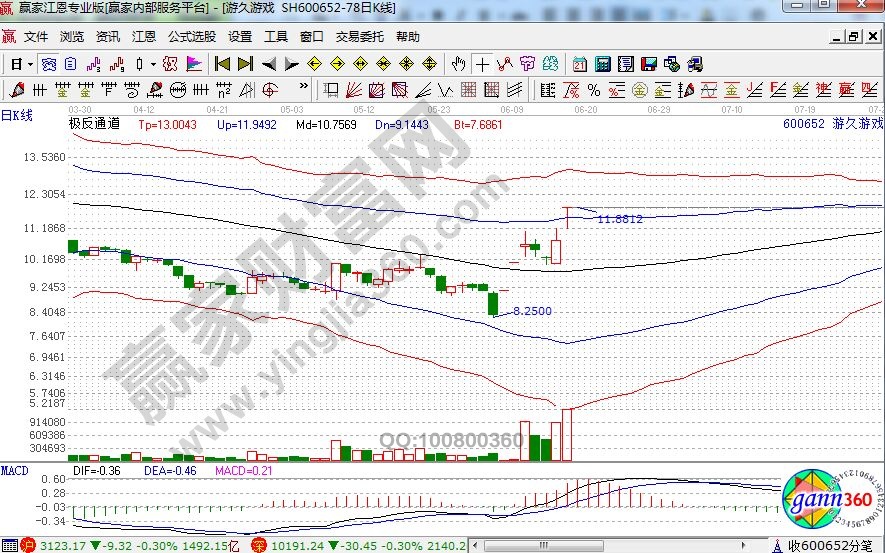The width and height of the screenshot is (885, 553).
Task: Jump to first bar with skip-back arrow
Action: point(222,64)
